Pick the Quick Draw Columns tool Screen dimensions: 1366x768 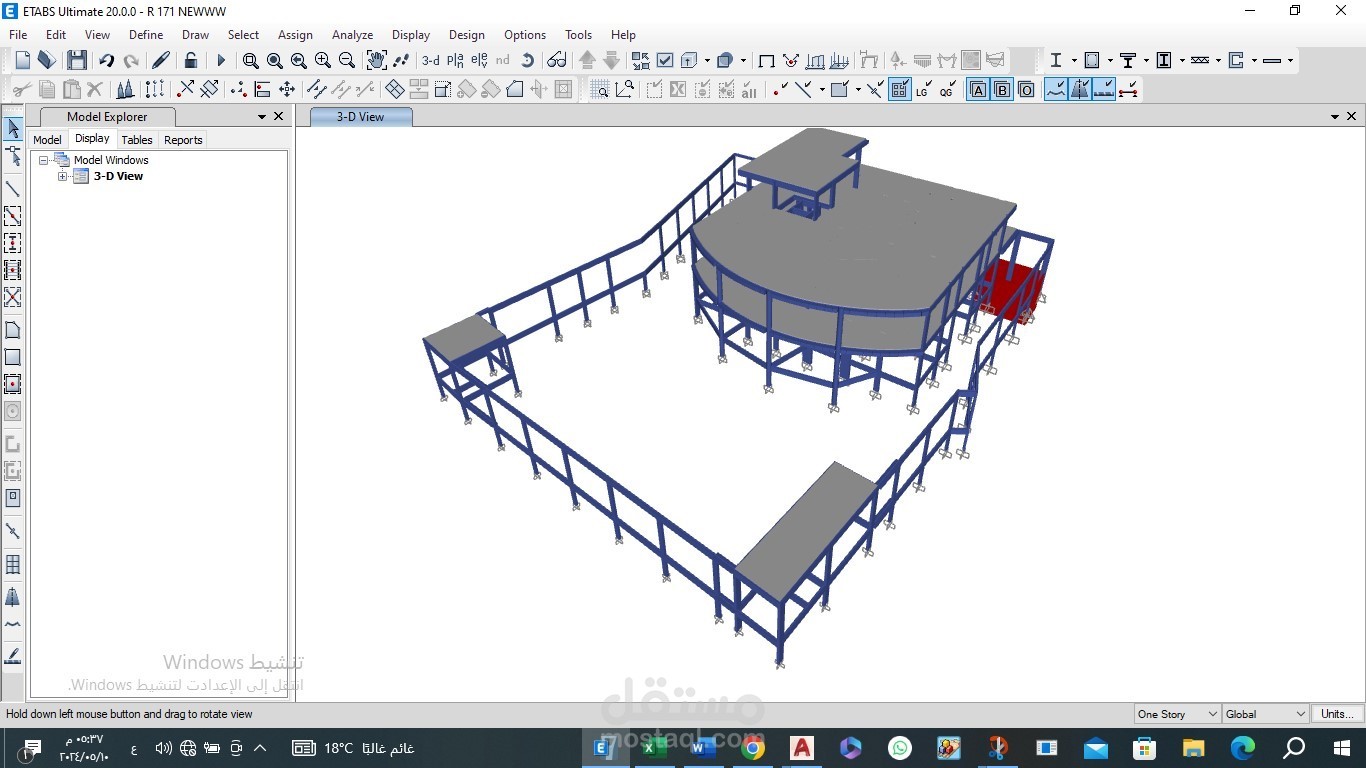[x=13, y=243]
